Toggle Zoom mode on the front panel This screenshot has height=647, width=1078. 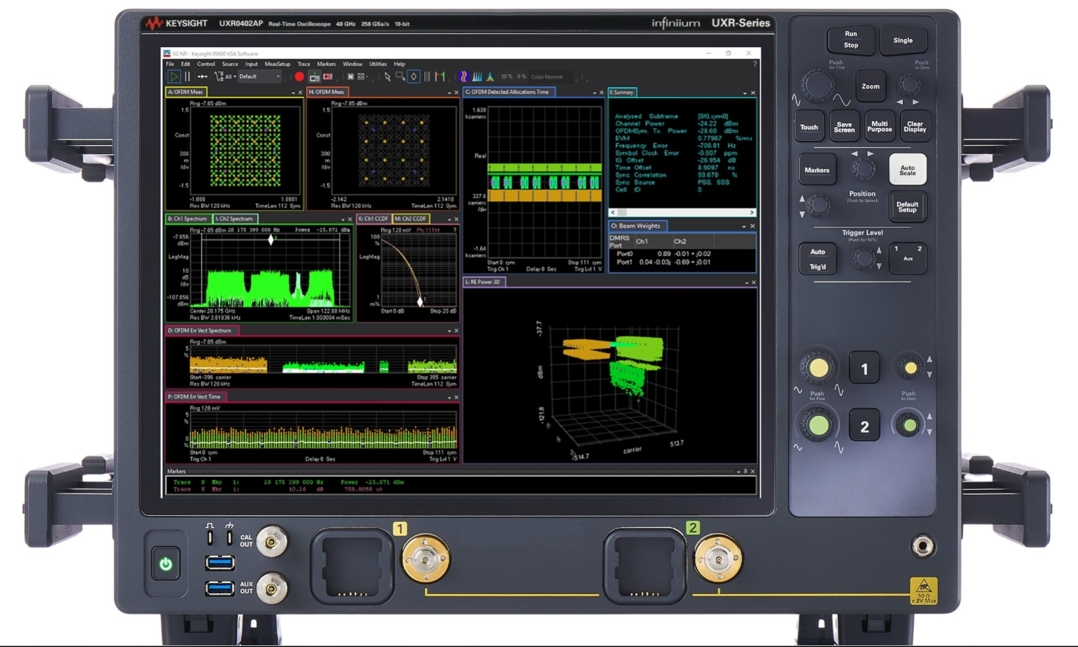point(870,87)
